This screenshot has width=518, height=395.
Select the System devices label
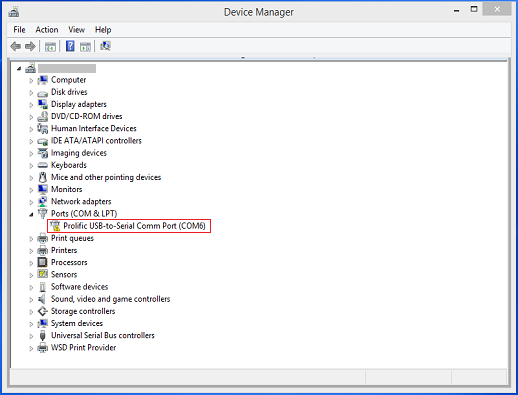coord(77,323)
